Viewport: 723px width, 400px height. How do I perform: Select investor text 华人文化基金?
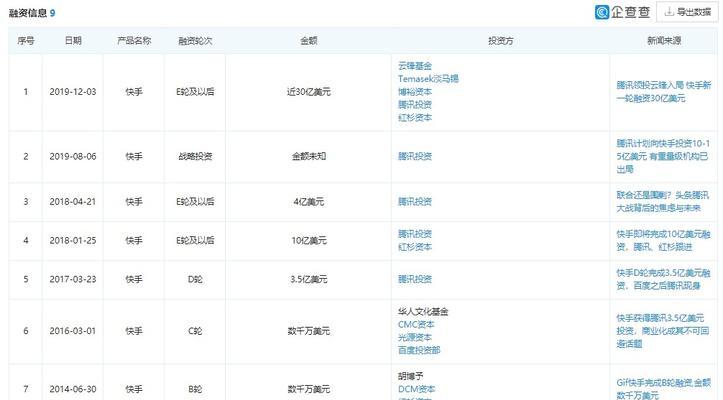(x=423, y=311)
